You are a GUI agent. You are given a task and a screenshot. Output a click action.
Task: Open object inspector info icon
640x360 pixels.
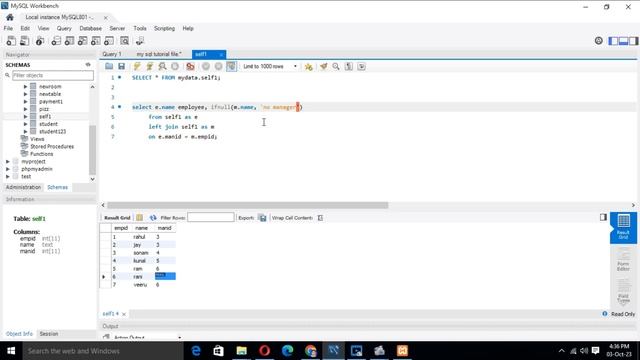[40, 41]
